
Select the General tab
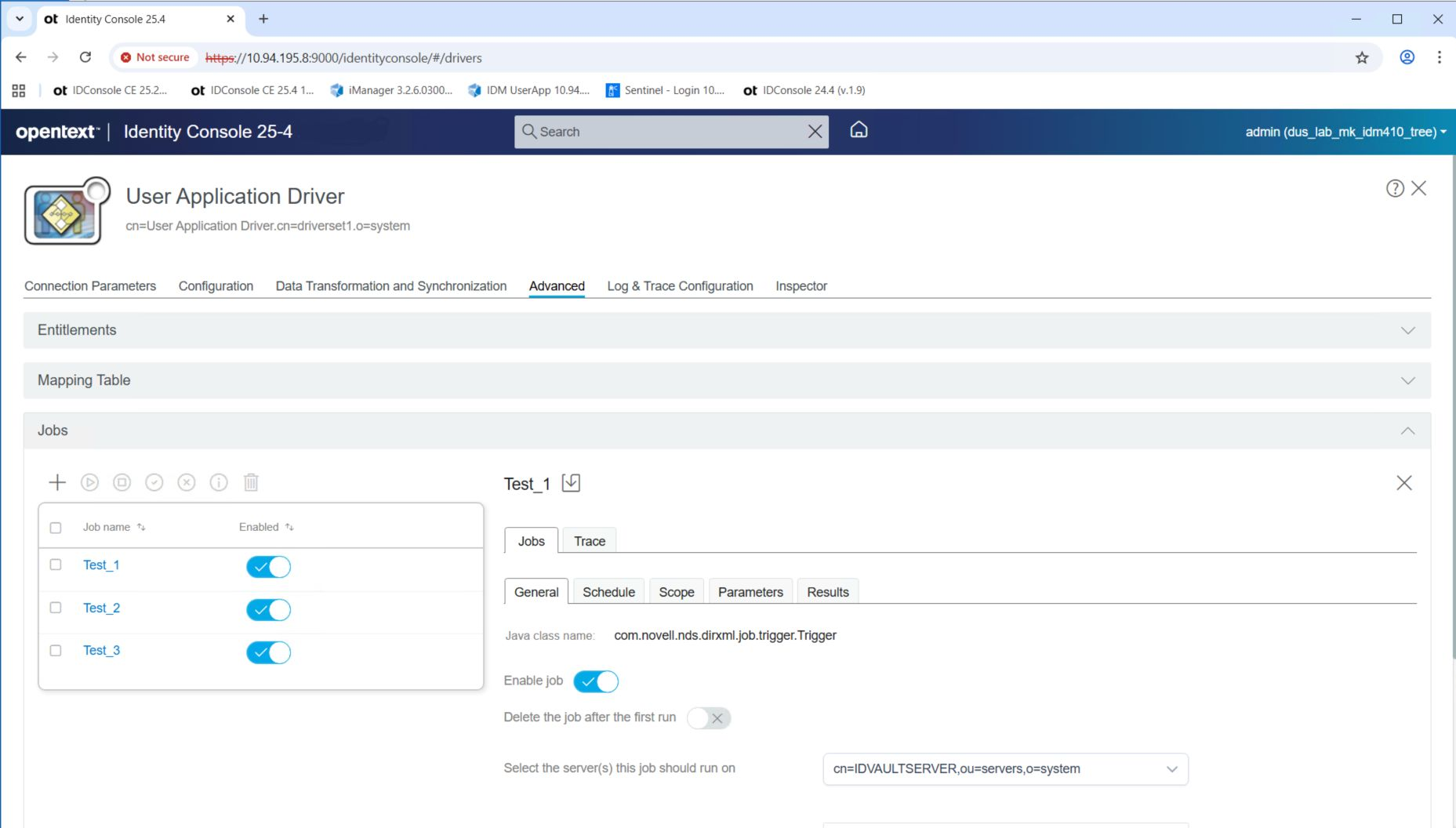536,592
